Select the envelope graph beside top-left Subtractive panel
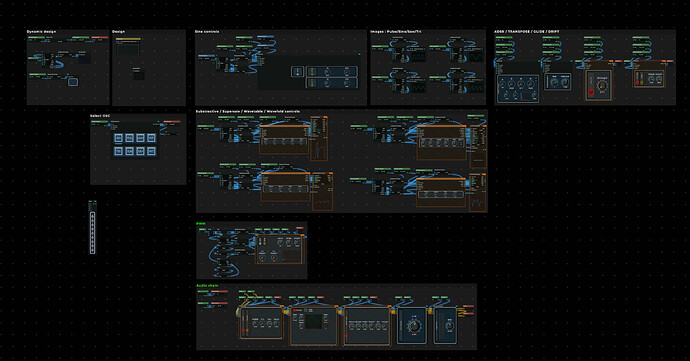Screen dimensions: 690x361 [x=320, y=150]
